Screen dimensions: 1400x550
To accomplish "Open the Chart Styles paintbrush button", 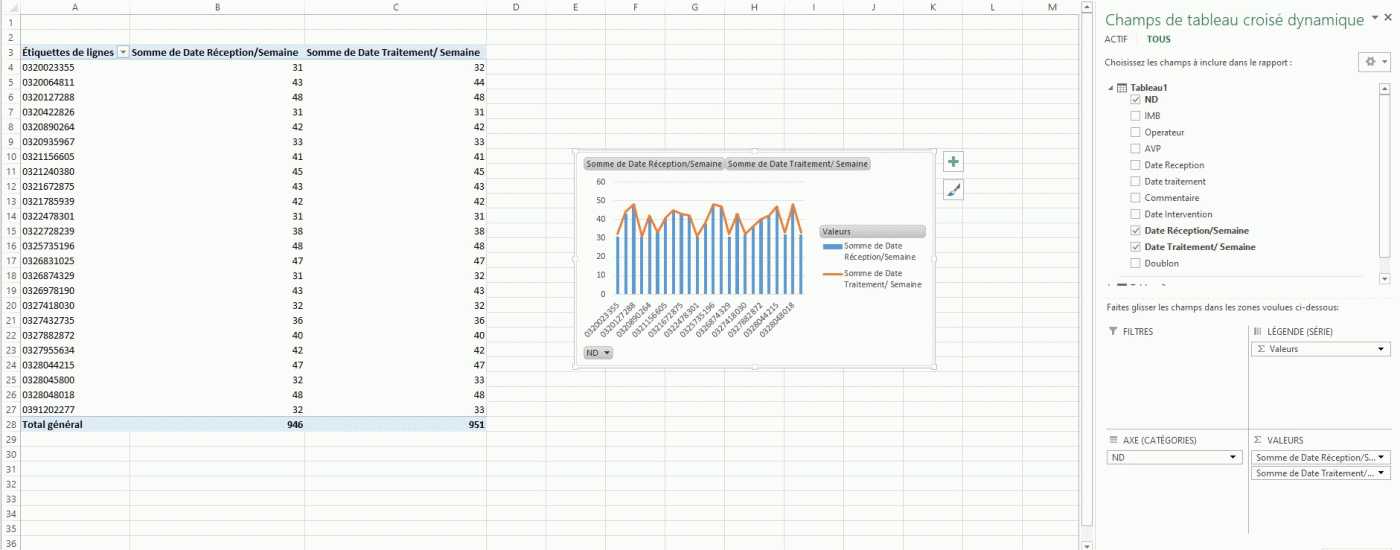I will click(x=953, y=190).
